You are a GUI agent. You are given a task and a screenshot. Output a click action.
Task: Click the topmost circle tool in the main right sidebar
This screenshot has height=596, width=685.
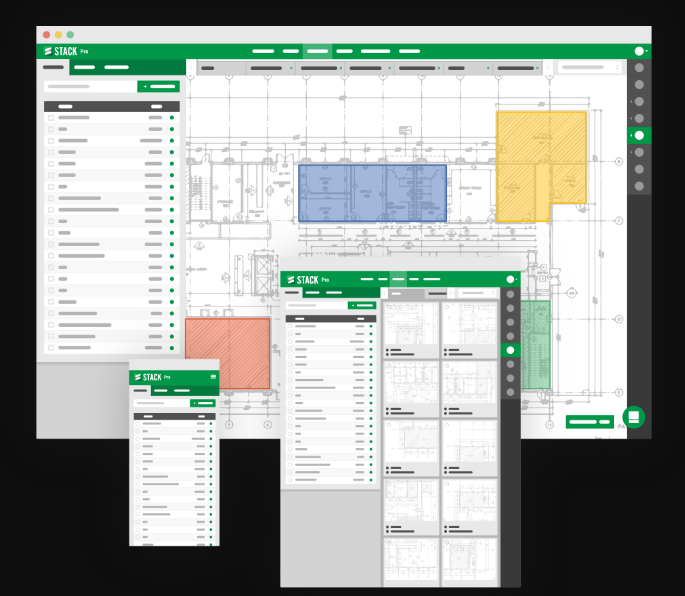click(x=639, y=68)
